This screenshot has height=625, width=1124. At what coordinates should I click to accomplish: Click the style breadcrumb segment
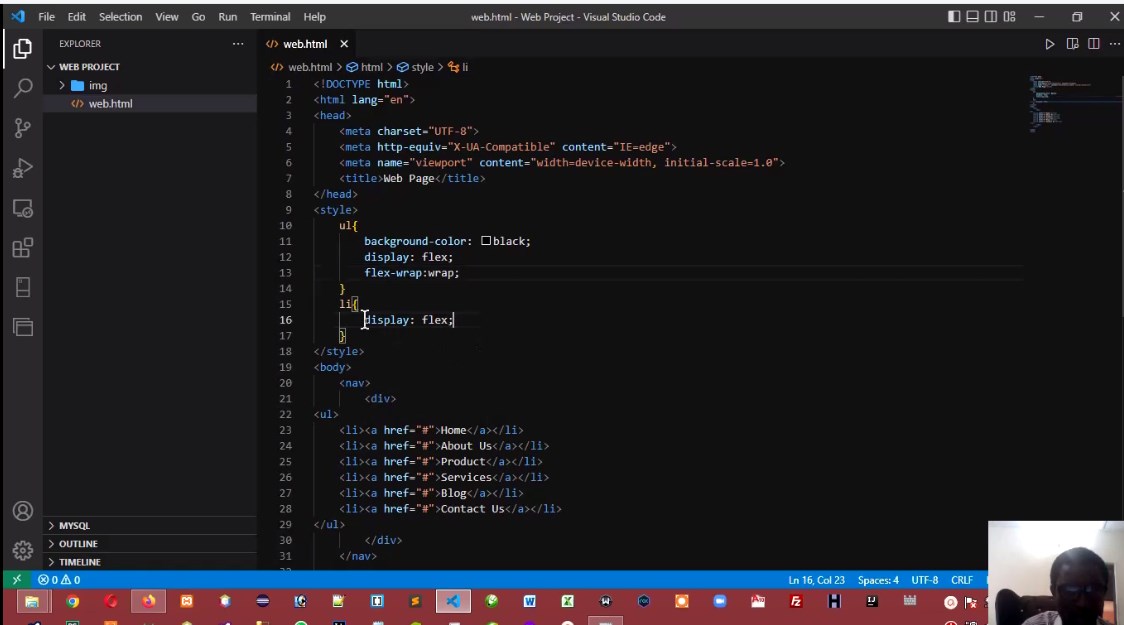416,67
